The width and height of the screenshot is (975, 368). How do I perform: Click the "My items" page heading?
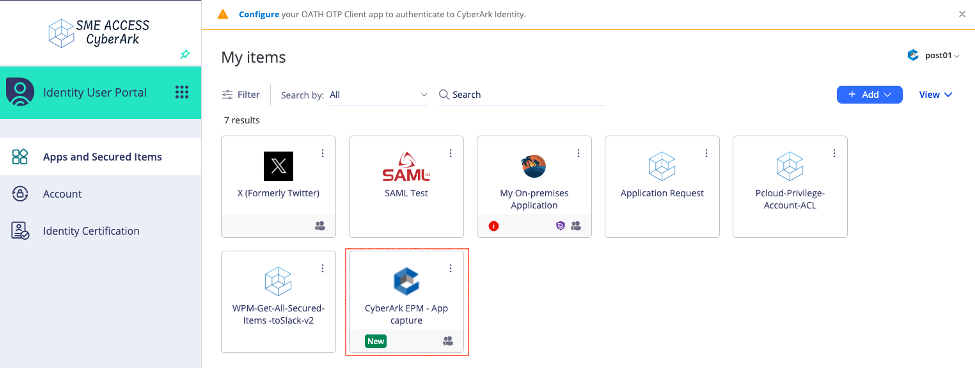[253, 58]
